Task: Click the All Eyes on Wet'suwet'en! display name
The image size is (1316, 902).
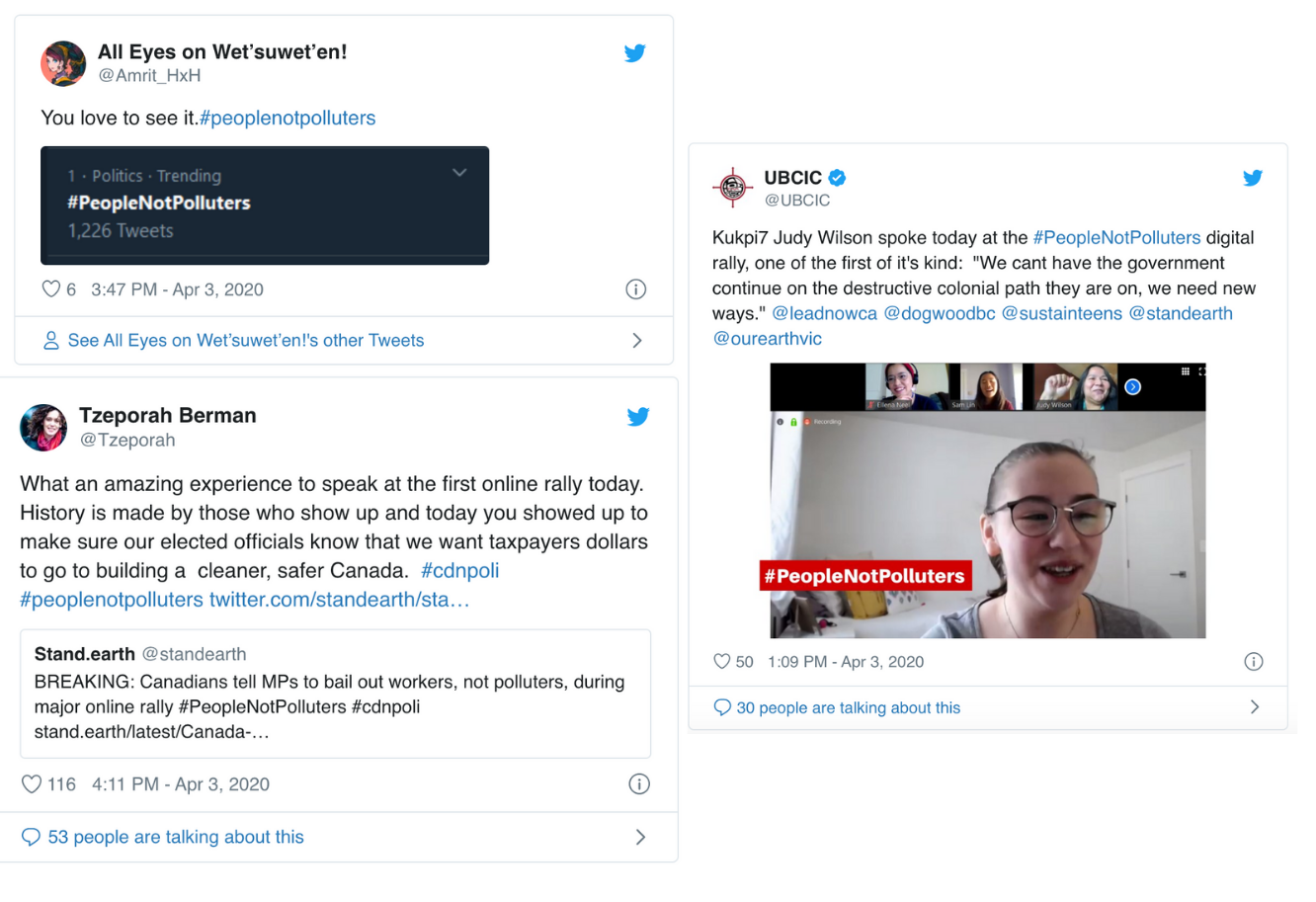Action: point(222,52)
